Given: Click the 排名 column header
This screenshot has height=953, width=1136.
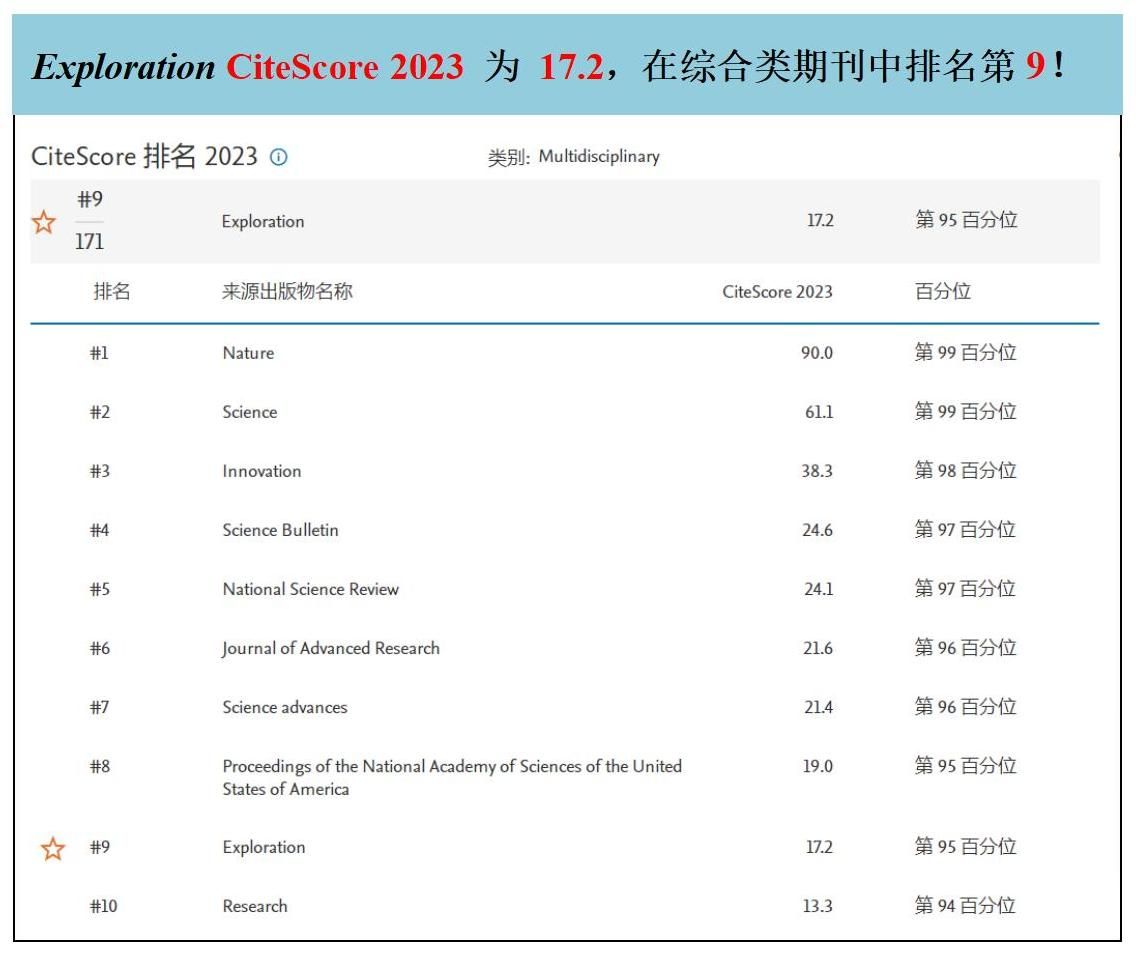Looking at the screenshot, I should coord(111,292).
